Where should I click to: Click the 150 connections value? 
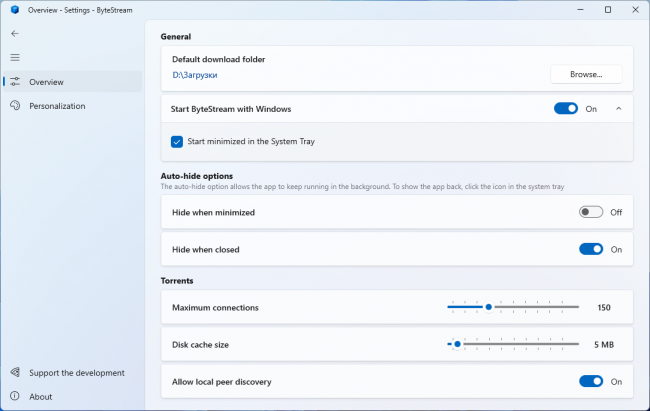coord(604,307)
